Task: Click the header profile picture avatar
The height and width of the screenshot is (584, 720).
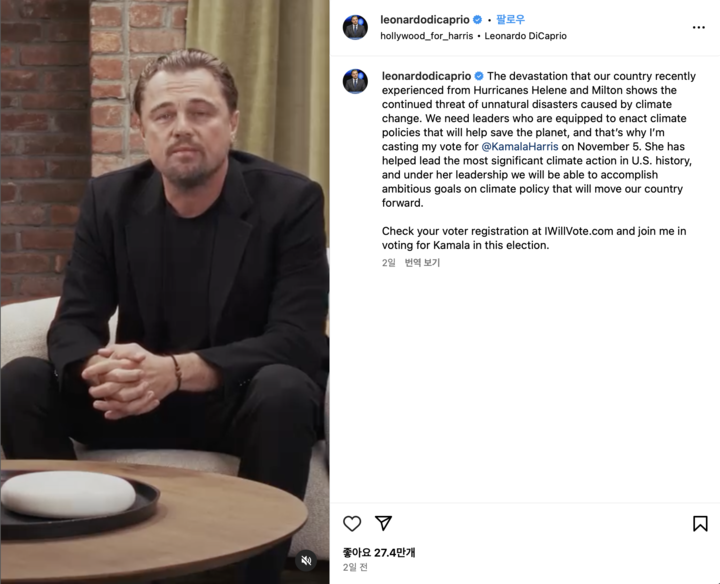Action: coord(355,27)
